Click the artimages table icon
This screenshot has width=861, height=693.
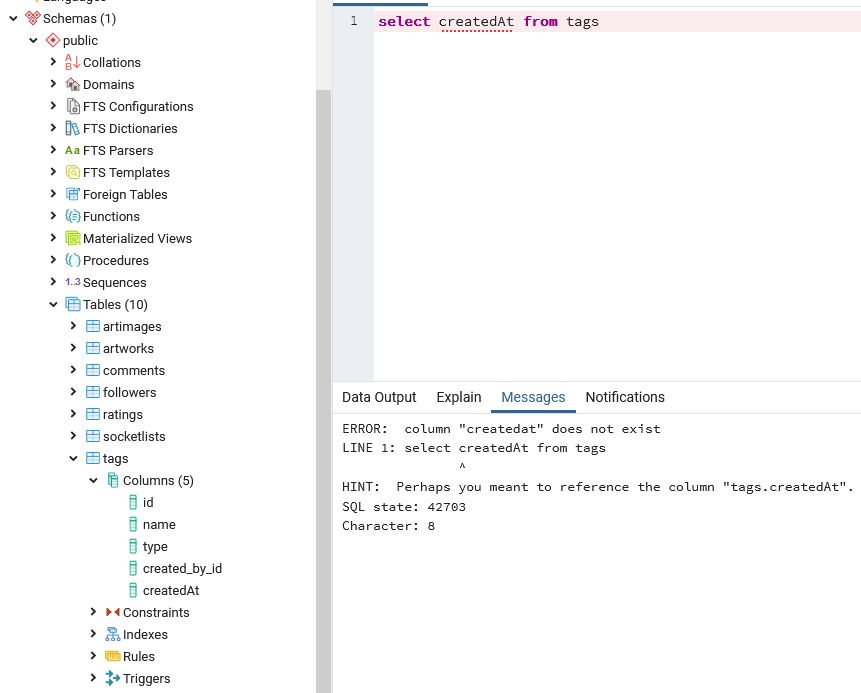(93, 326)
